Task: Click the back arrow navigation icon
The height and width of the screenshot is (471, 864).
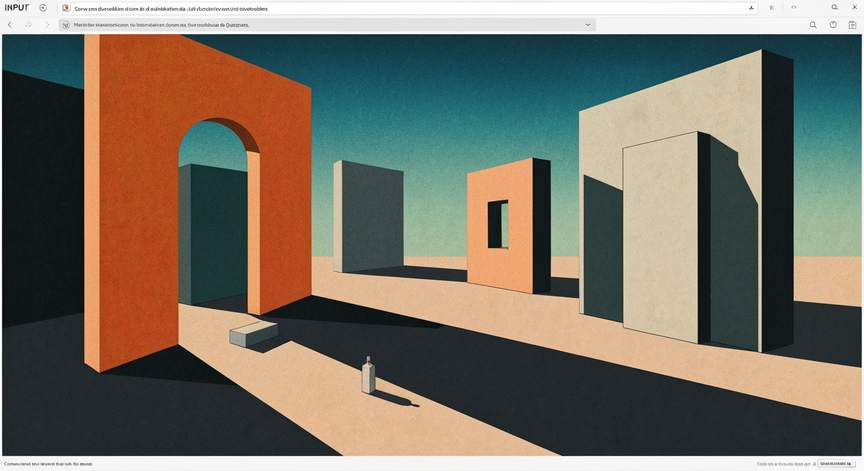Action: (10, 25)
